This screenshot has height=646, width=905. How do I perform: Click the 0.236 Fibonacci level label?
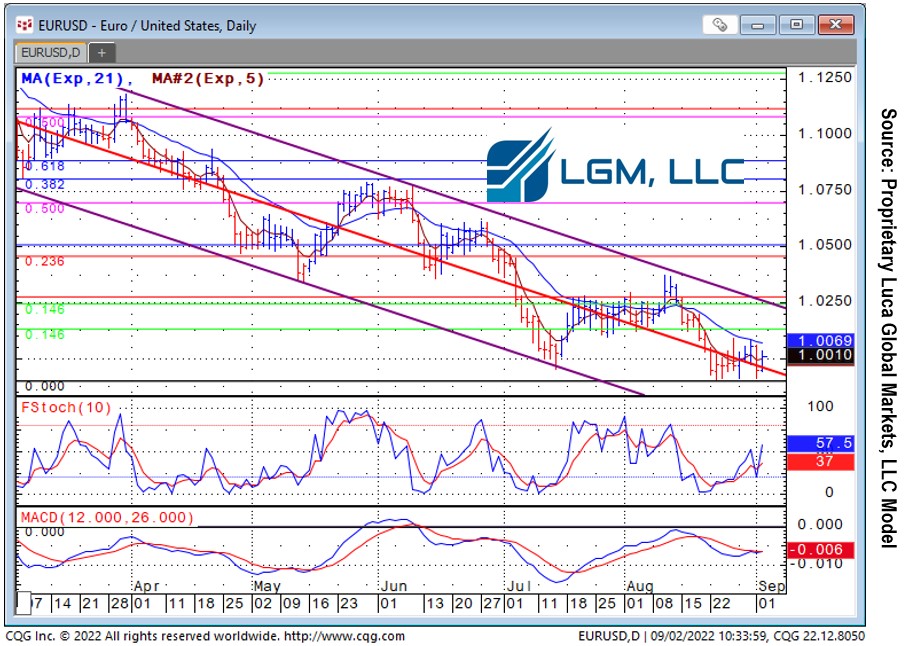[x=45, y=262]
